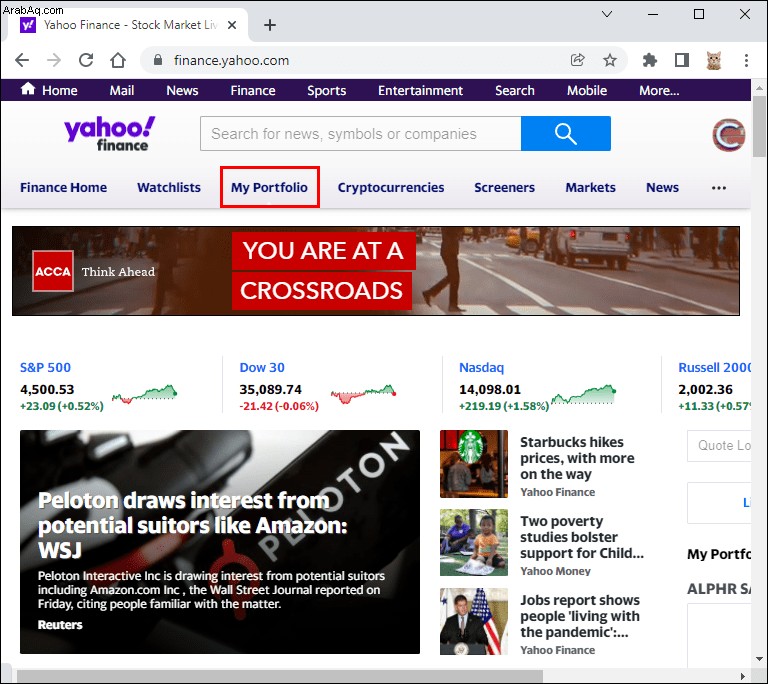Select the News tab in finance navigation
Screen dimensions: 768x684
coord(662,188)
